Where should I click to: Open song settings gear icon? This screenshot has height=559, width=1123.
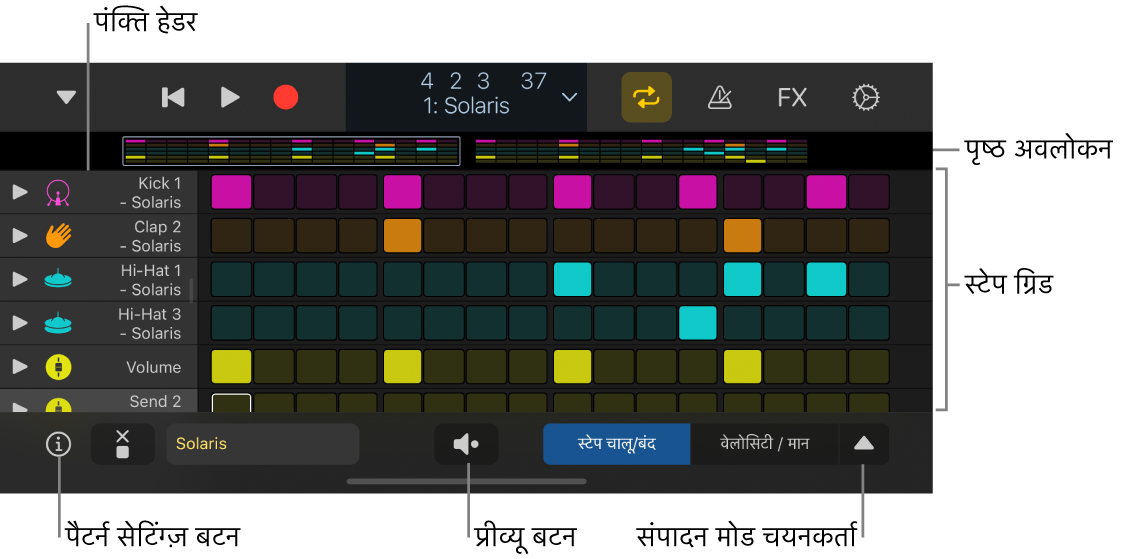[865, 97]
